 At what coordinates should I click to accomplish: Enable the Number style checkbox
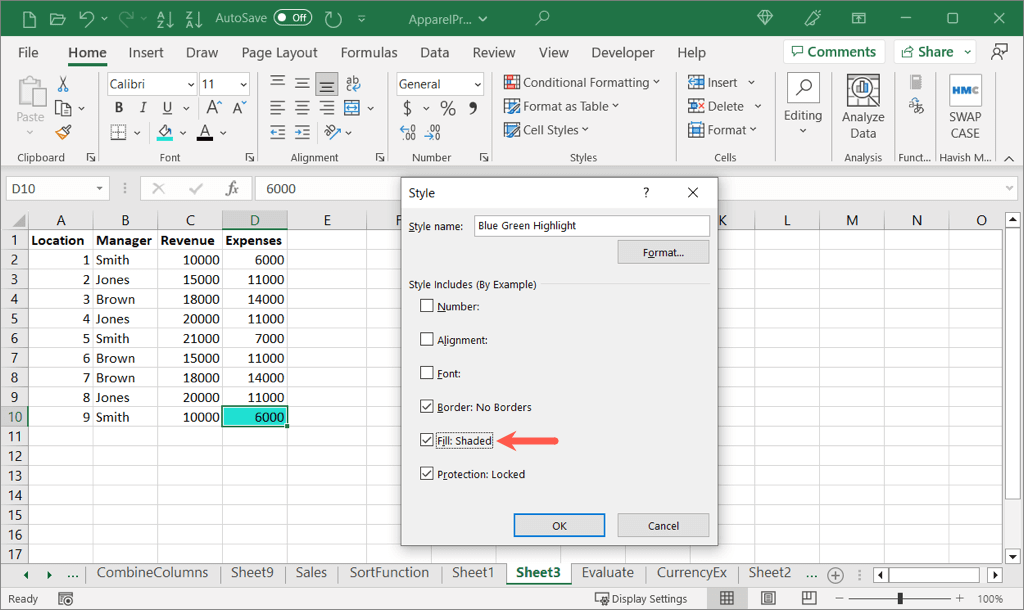pyautogui.click(x=427, y=306)
